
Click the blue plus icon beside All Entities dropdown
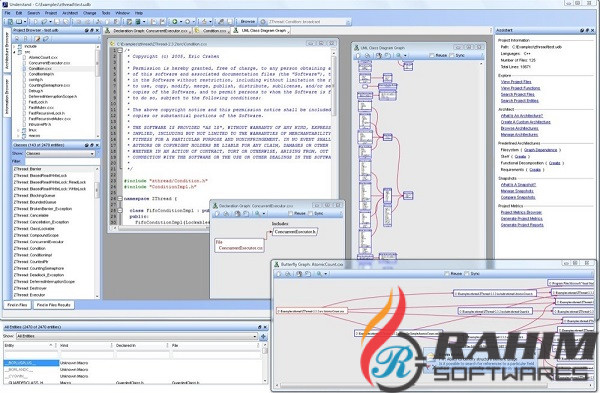[x=263, y=336]
